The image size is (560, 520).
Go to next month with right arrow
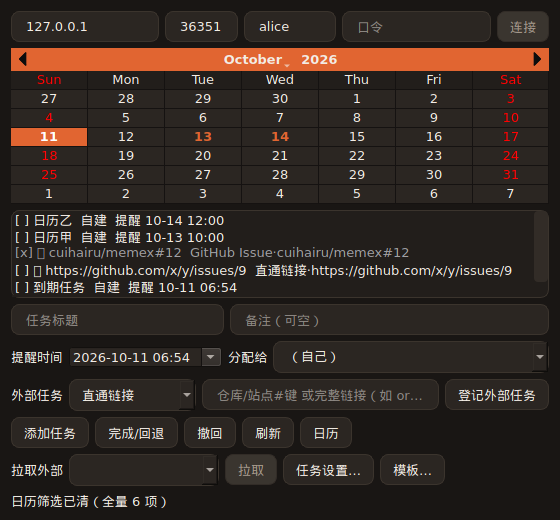[x=537, y=59]
